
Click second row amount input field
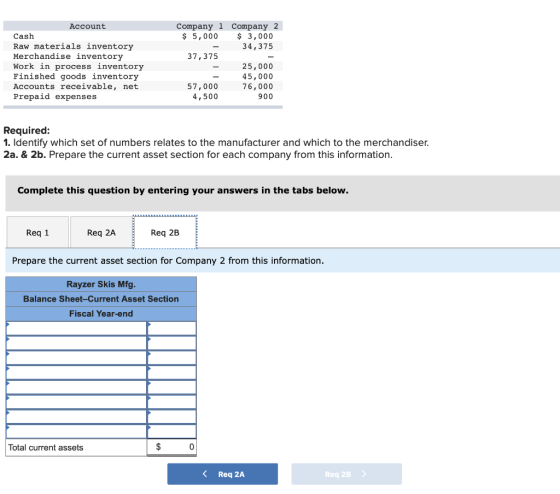pos(172,343)
